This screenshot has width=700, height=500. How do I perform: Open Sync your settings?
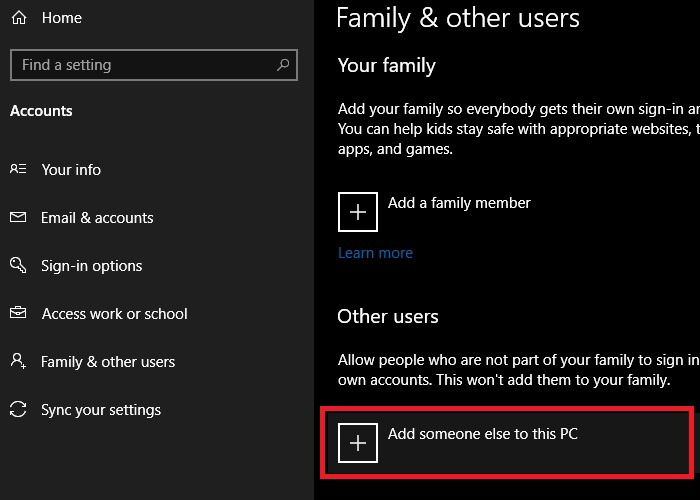[101, 410]
